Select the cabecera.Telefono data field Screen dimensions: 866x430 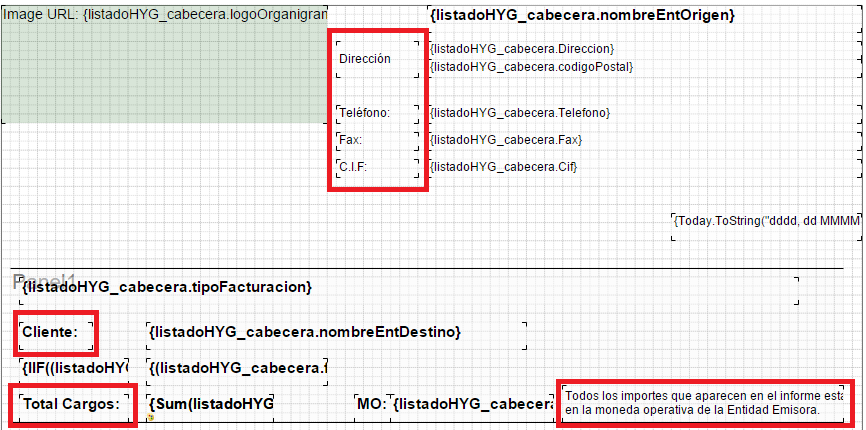point(519,113)
